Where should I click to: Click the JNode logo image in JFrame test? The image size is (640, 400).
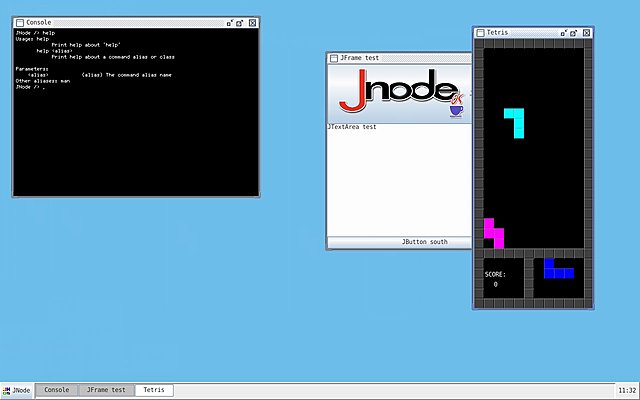click(x=400, y=93)
